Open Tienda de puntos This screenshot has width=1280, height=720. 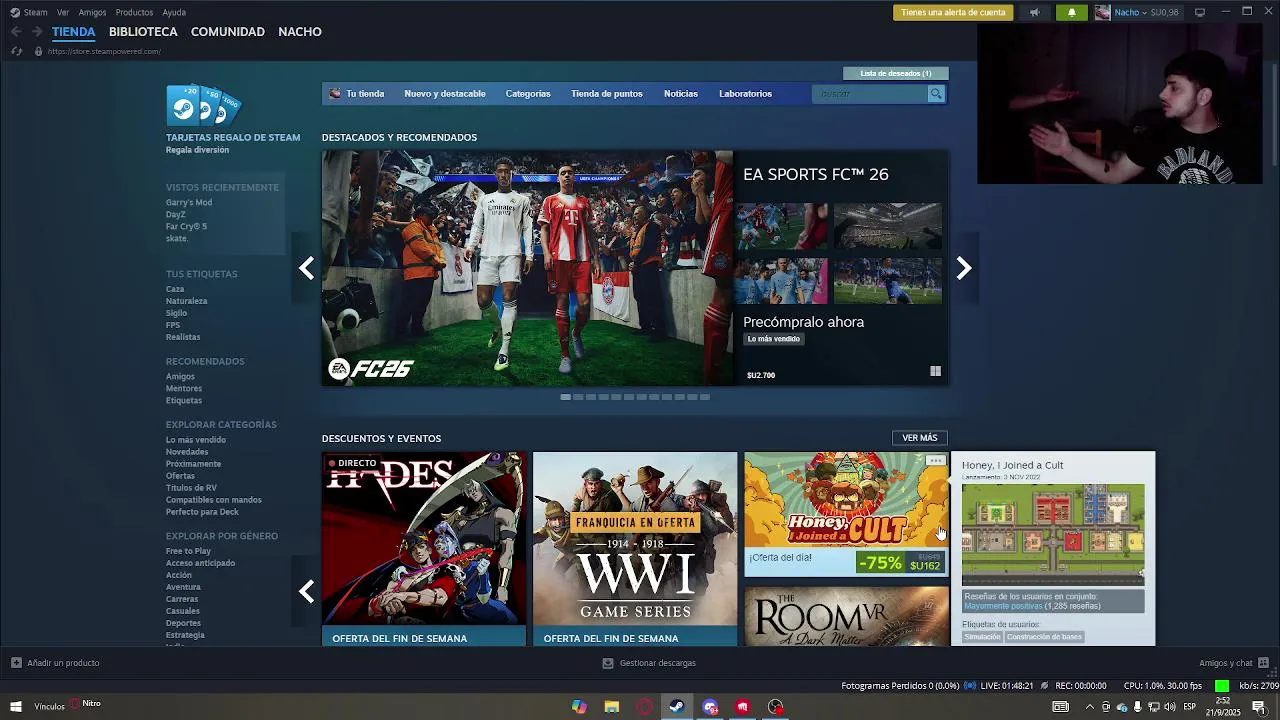pos(607,94)
